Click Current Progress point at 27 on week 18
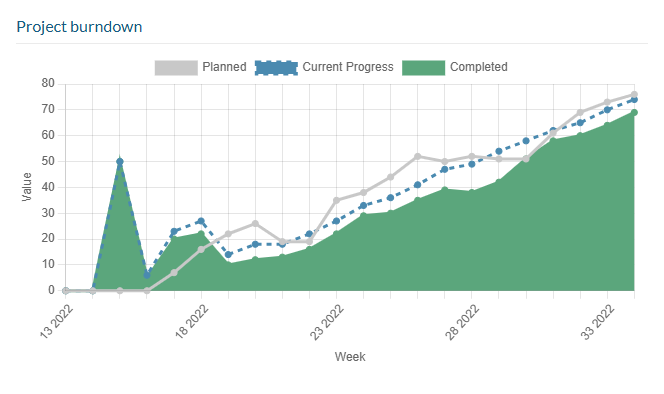The width and height of the screenshot is (664, 394). 201,221
